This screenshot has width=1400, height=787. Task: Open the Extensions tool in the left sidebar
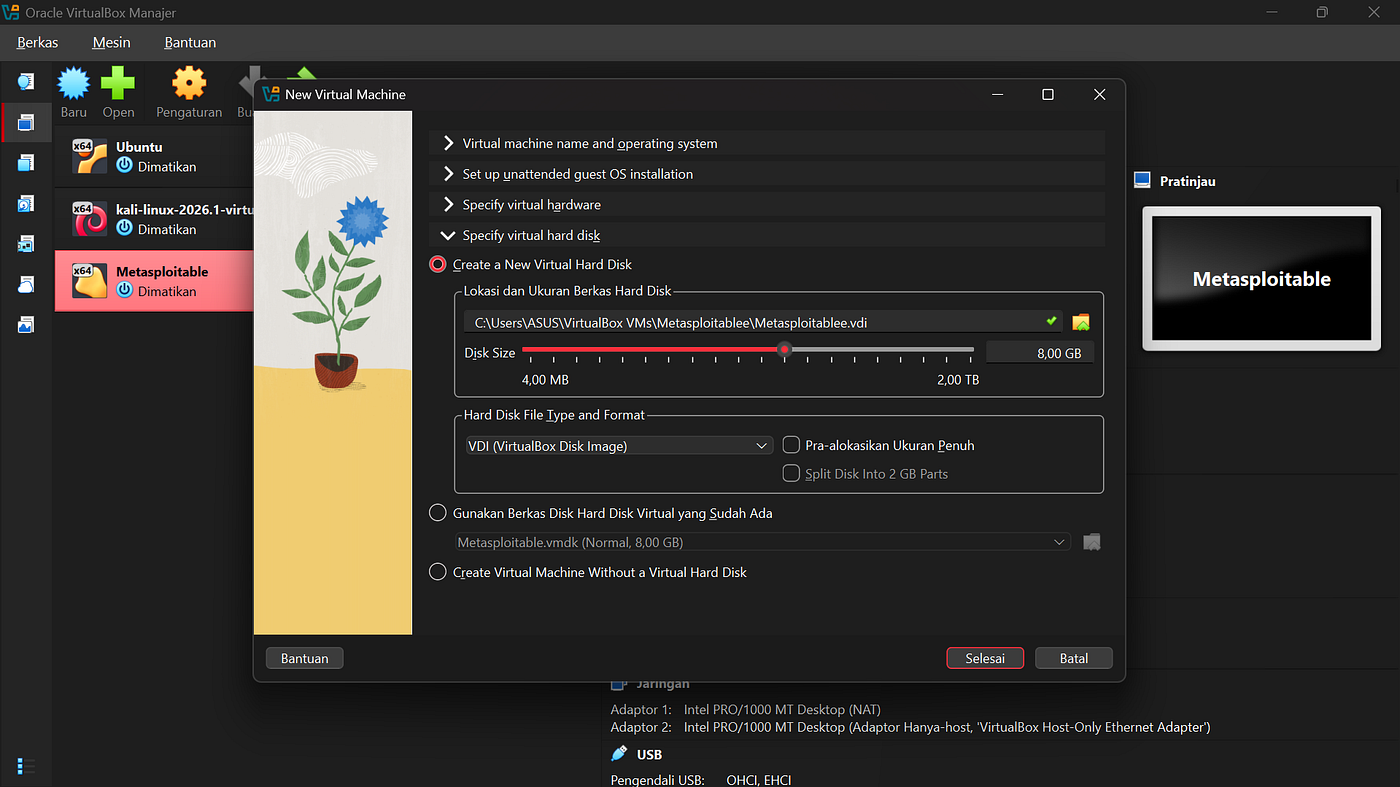tap(26, 163)
